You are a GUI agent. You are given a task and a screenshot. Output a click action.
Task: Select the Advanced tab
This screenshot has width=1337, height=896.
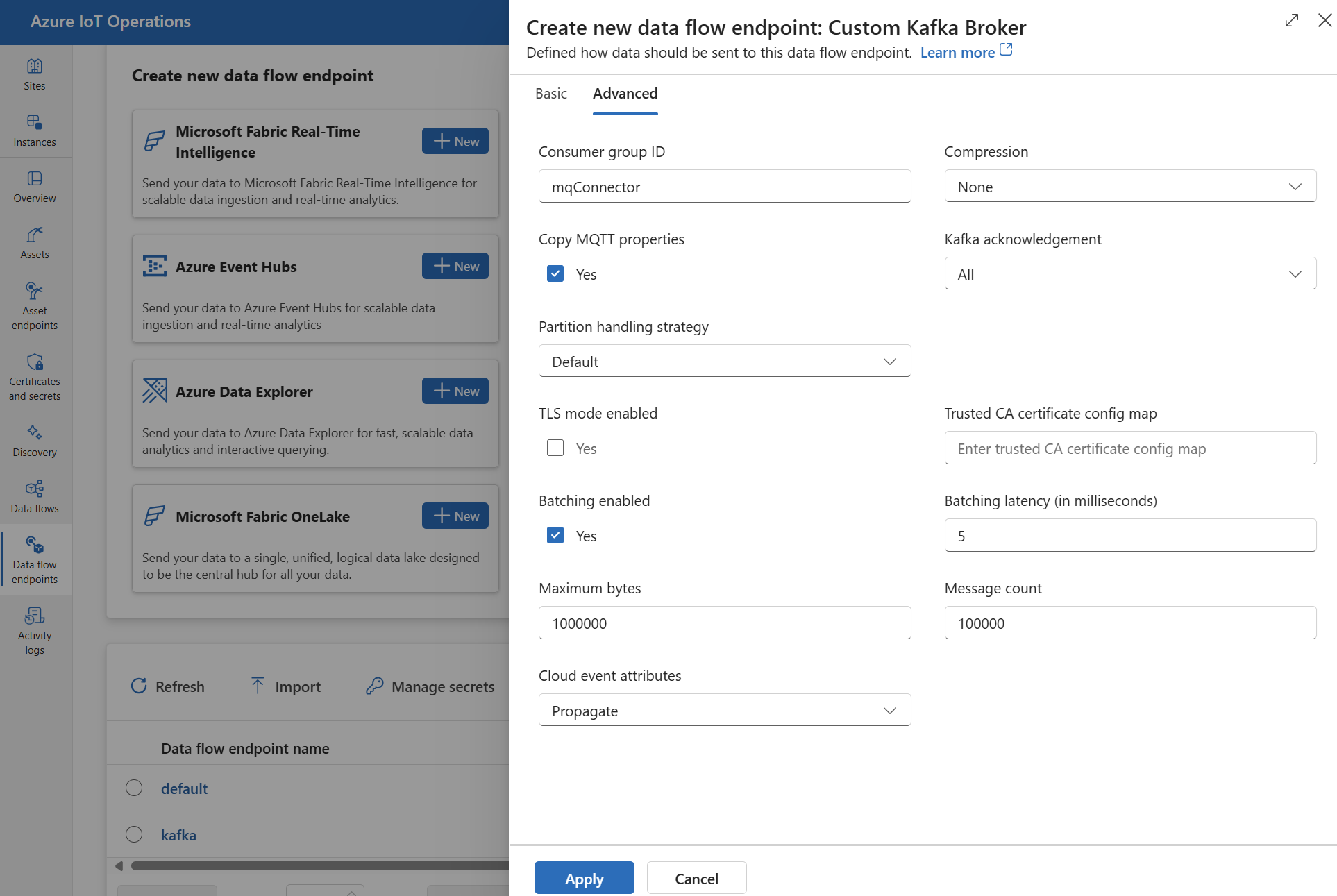(x=624, y=93)
